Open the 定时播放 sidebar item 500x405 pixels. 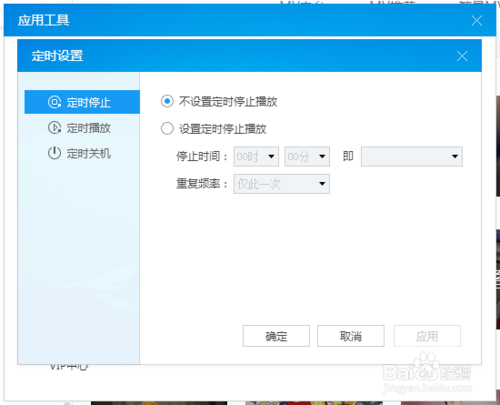[79, 128]
